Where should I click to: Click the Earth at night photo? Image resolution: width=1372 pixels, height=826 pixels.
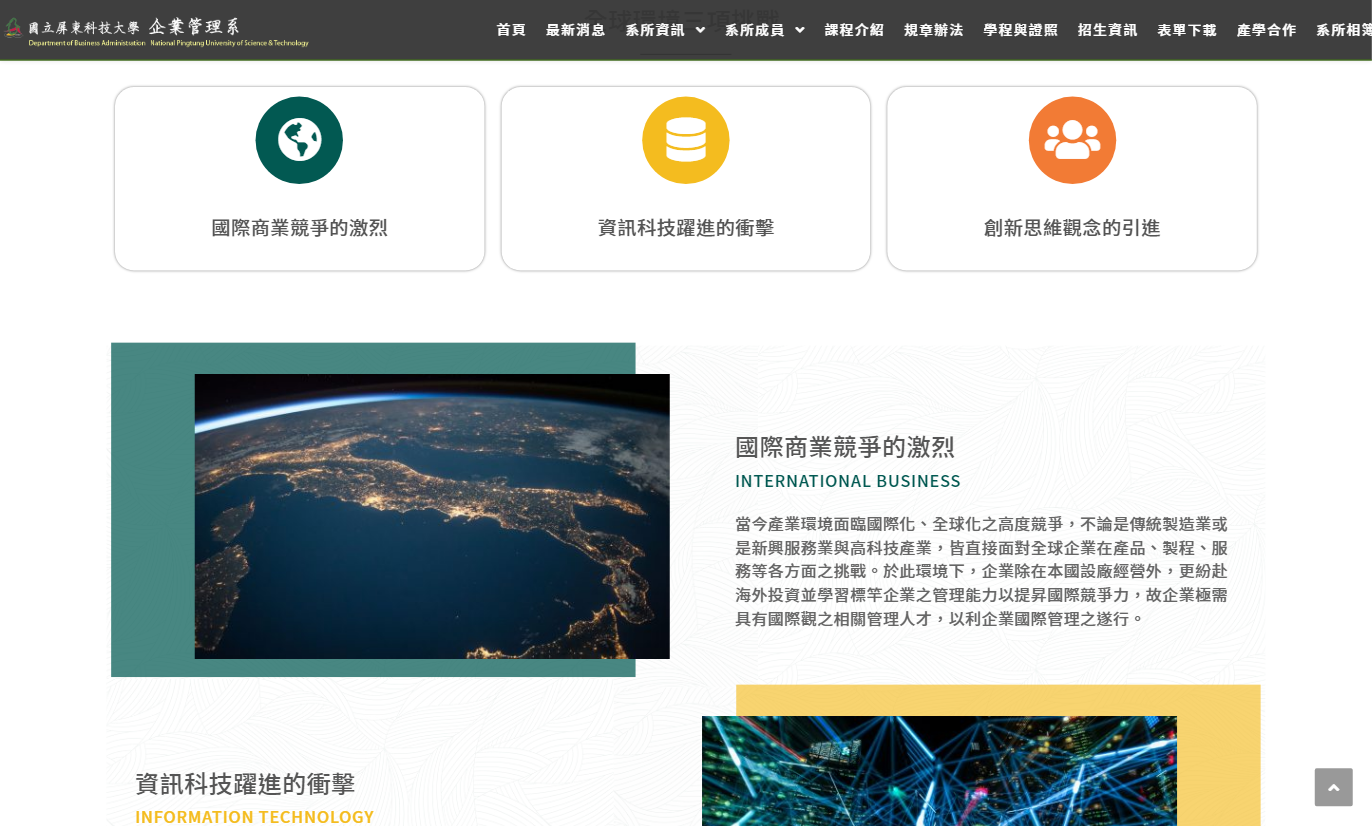tap(432, 516)
